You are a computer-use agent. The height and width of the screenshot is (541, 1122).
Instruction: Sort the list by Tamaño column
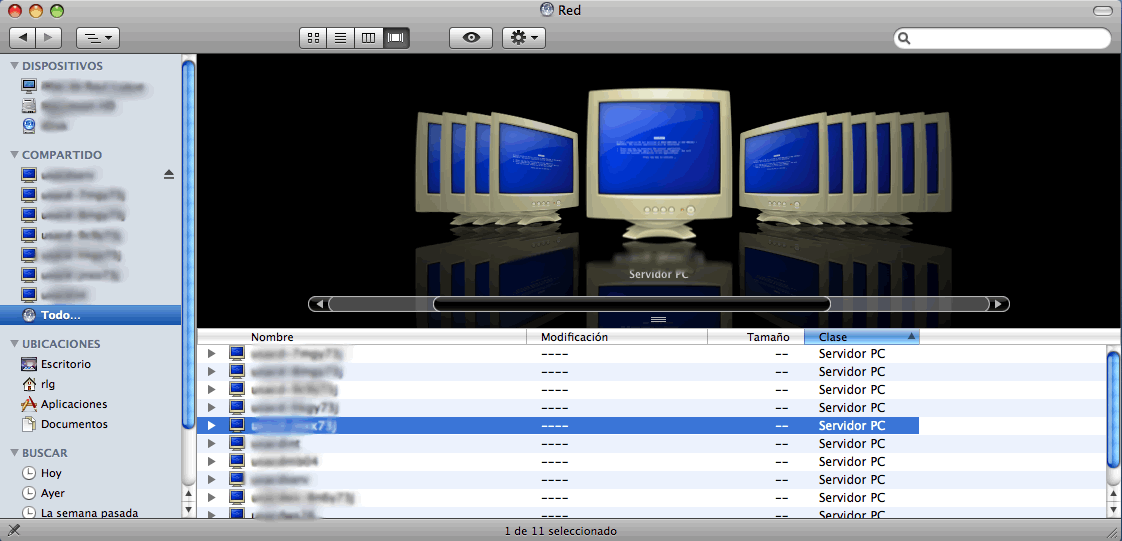[756, 336]
